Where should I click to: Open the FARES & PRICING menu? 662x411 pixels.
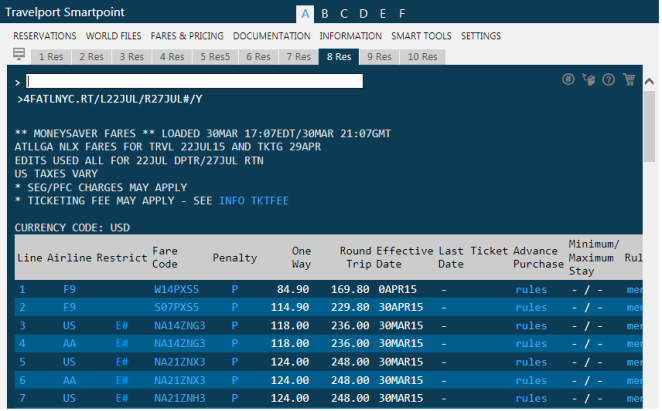coord(187,36)
